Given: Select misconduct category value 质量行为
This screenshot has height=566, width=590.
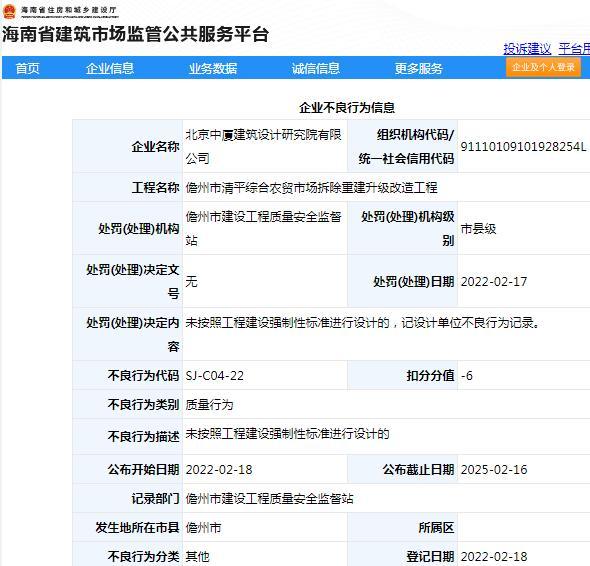Looking at the screenshot, I should point(209,405).
